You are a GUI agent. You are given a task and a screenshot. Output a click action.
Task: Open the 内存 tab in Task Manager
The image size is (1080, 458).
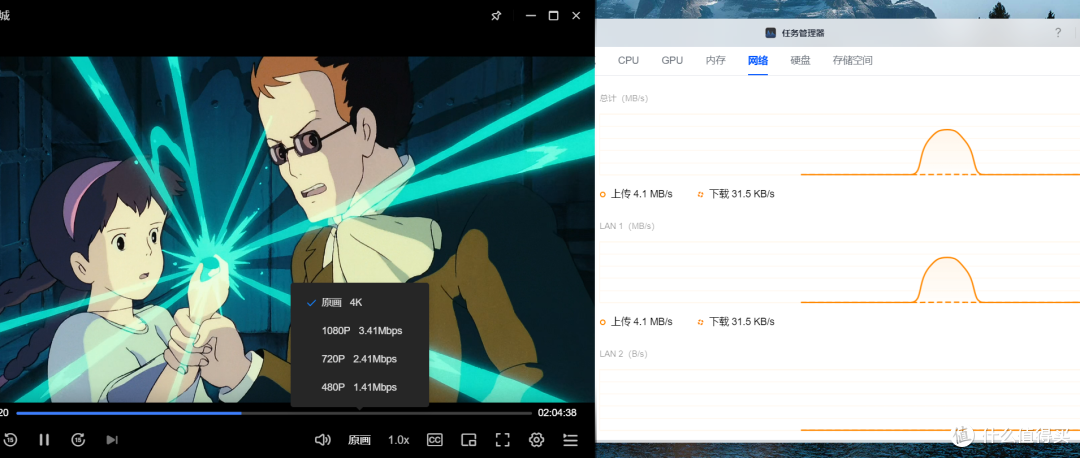716,61
